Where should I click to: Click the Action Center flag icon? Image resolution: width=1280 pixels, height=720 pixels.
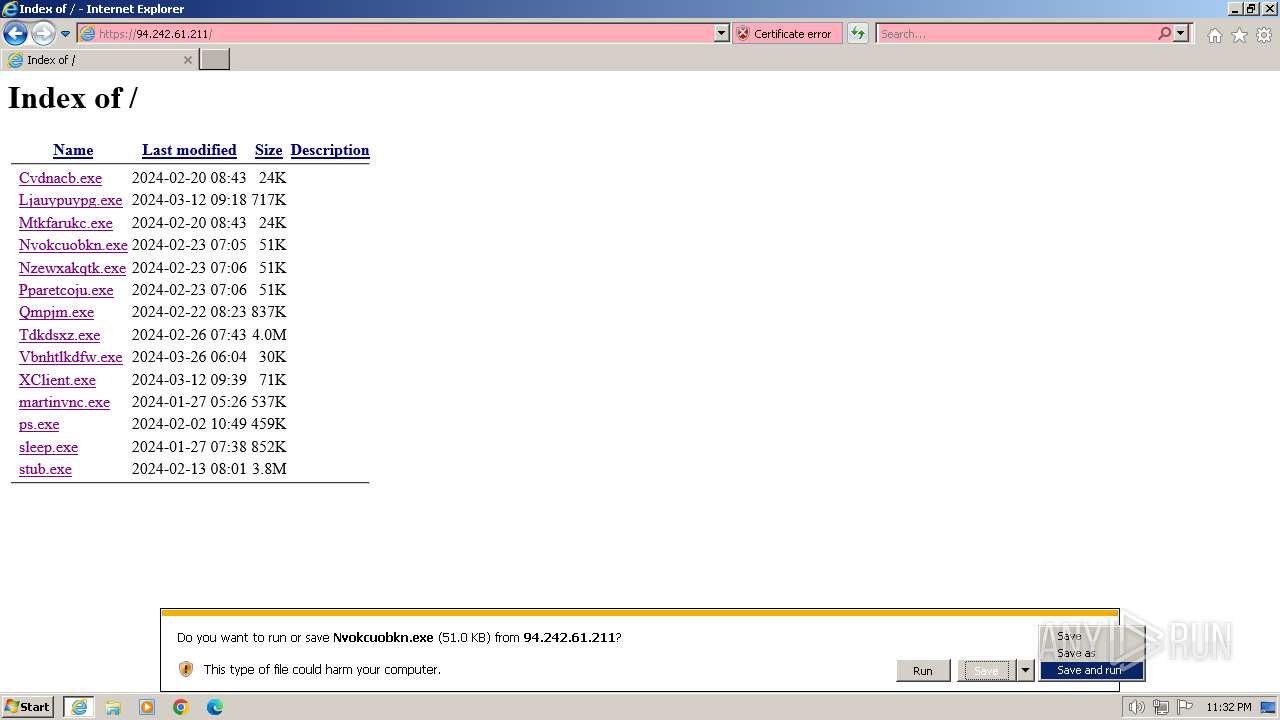coord(1184,707)
